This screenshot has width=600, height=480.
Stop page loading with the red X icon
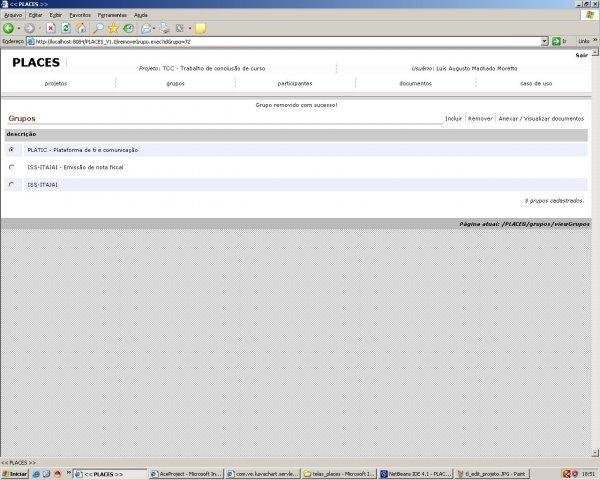click(51, 28)
